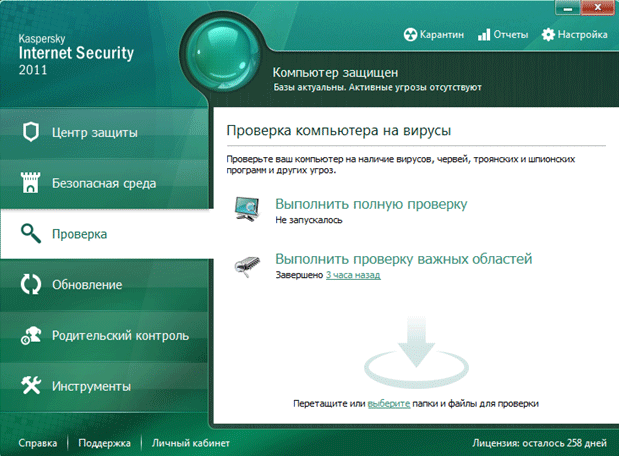Screen dimensions: 619x456
Task: Click heading 'Проверка компьютера на вирусы'
Action: (x=339, y=130)
